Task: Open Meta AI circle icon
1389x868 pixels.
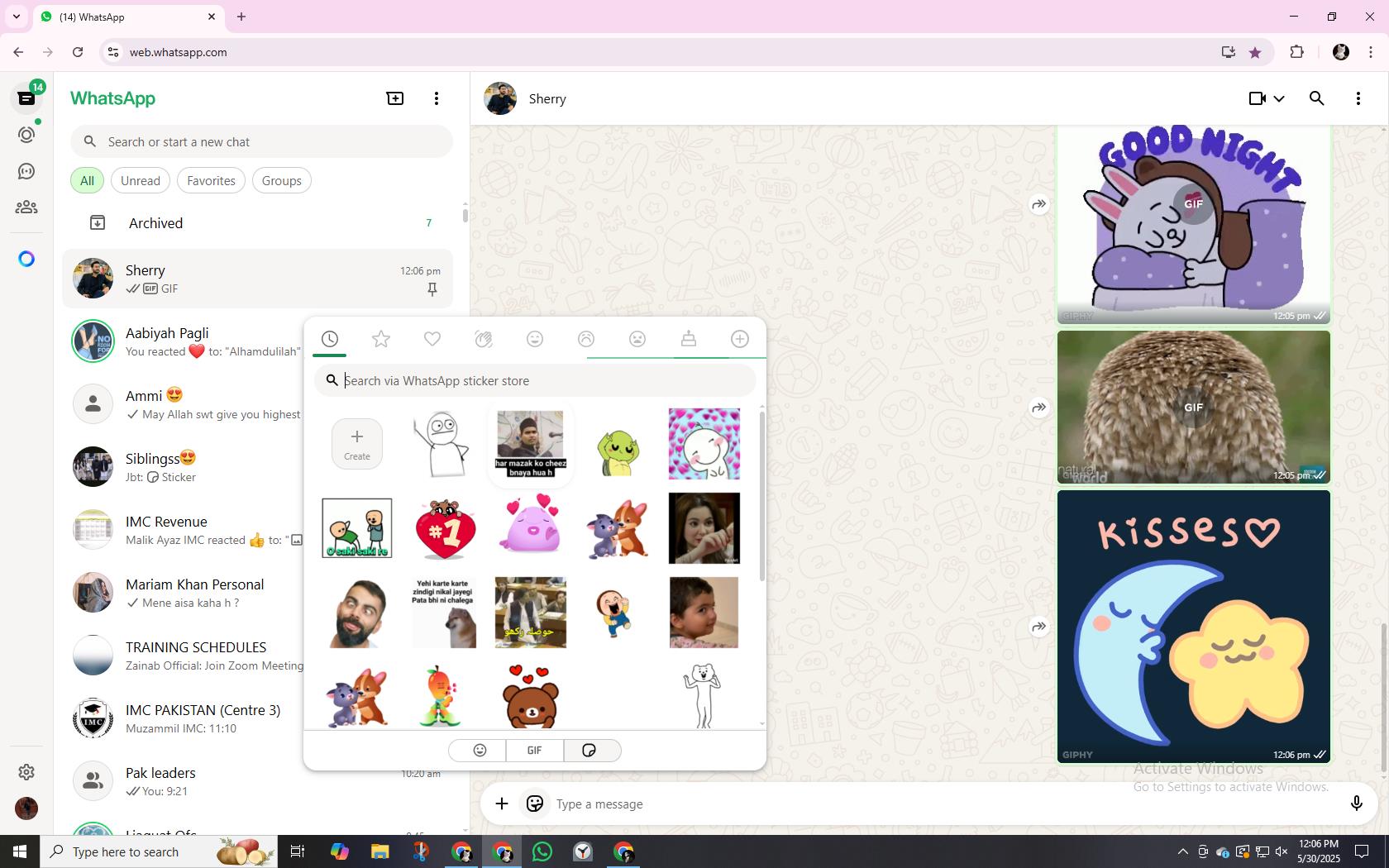Action: click(26, 259)
